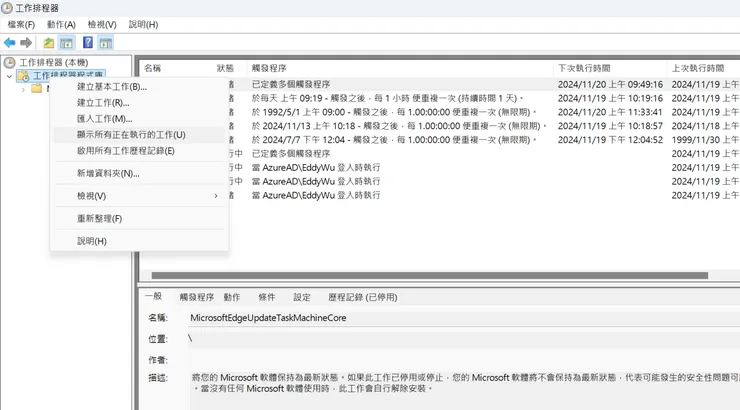
Task: Select the row triggered 於 2024/11/13 上午 10:18
Action: pos(440,126)
